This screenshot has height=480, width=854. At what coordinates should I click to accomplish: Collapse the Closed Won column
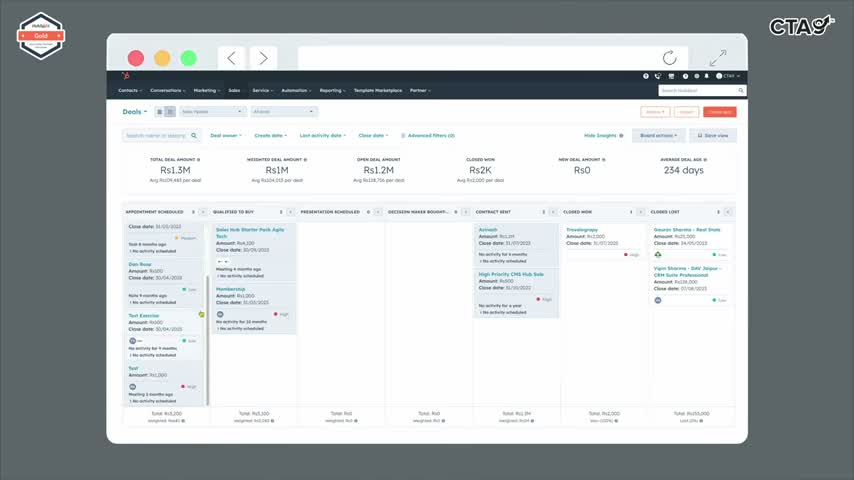point(640,212)
